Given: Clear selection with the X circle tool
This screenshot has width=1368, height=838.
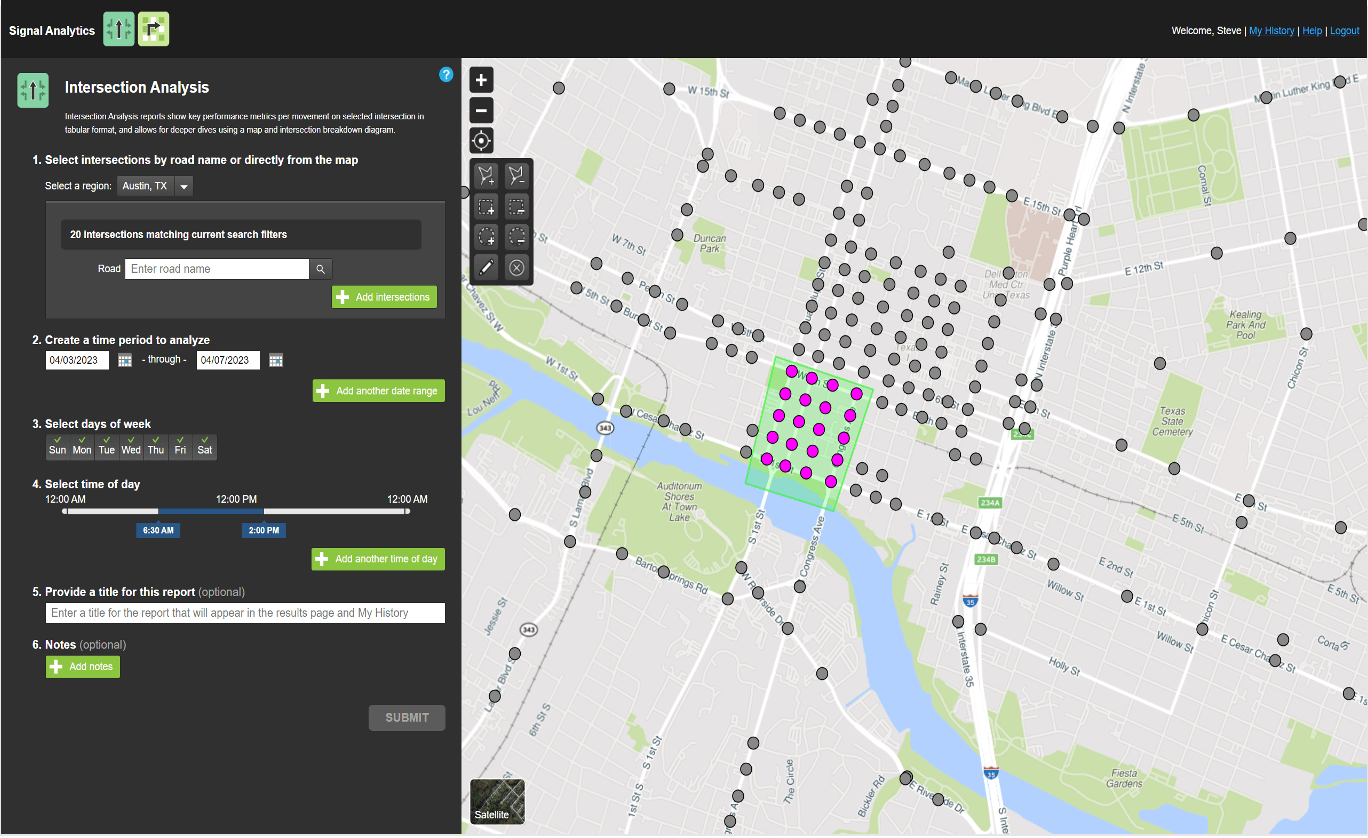Looking at the screenshot, I should click(x=517, y=267).
